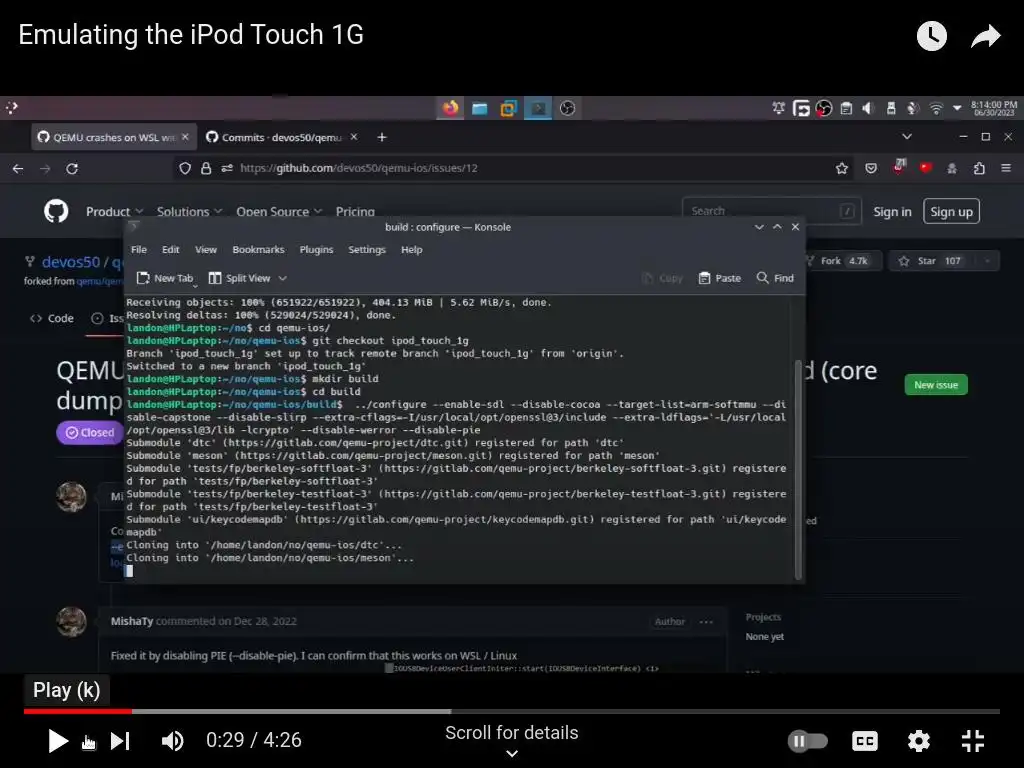Viewport: 1024px width, 768px height.
Task: Exit full screen mode
Action: point(973,741)
